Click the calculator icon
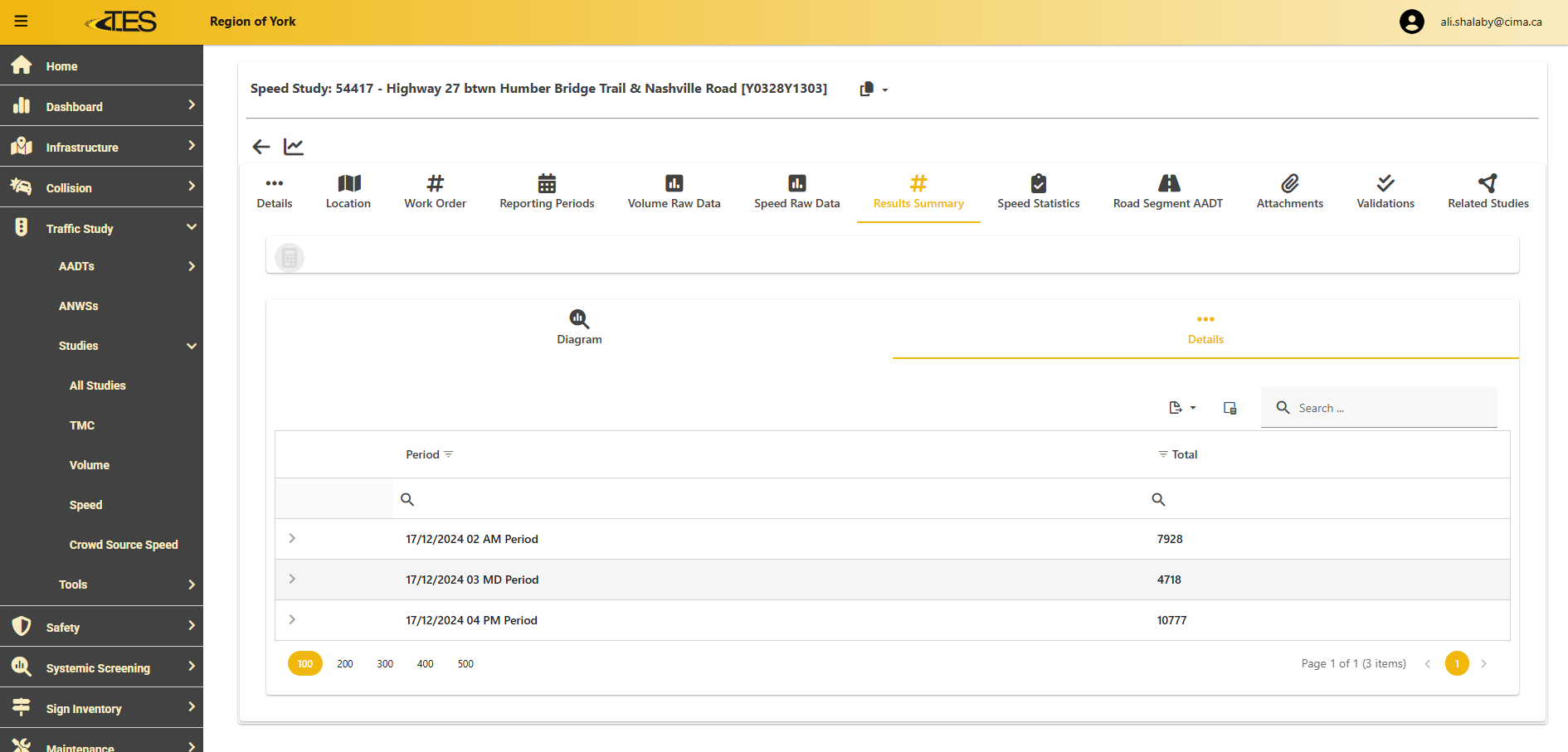This screenshot has width=1568, height=752. [x=290, y=258]
